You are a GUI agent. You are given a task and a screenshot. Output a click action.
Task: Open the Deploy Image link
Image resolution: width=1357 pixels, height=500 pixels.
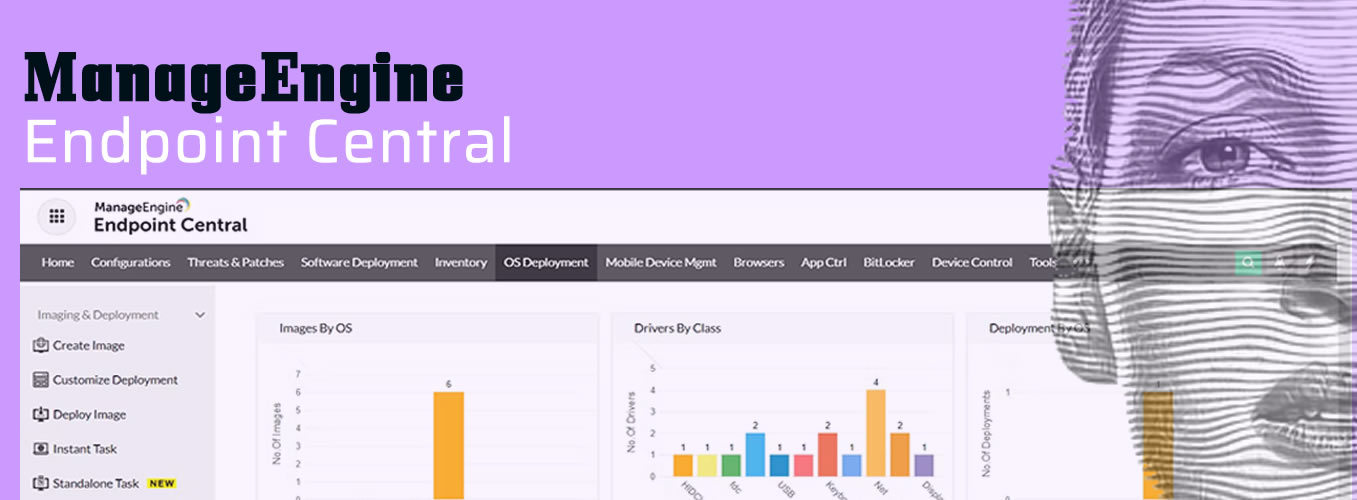tap(90, 414)
